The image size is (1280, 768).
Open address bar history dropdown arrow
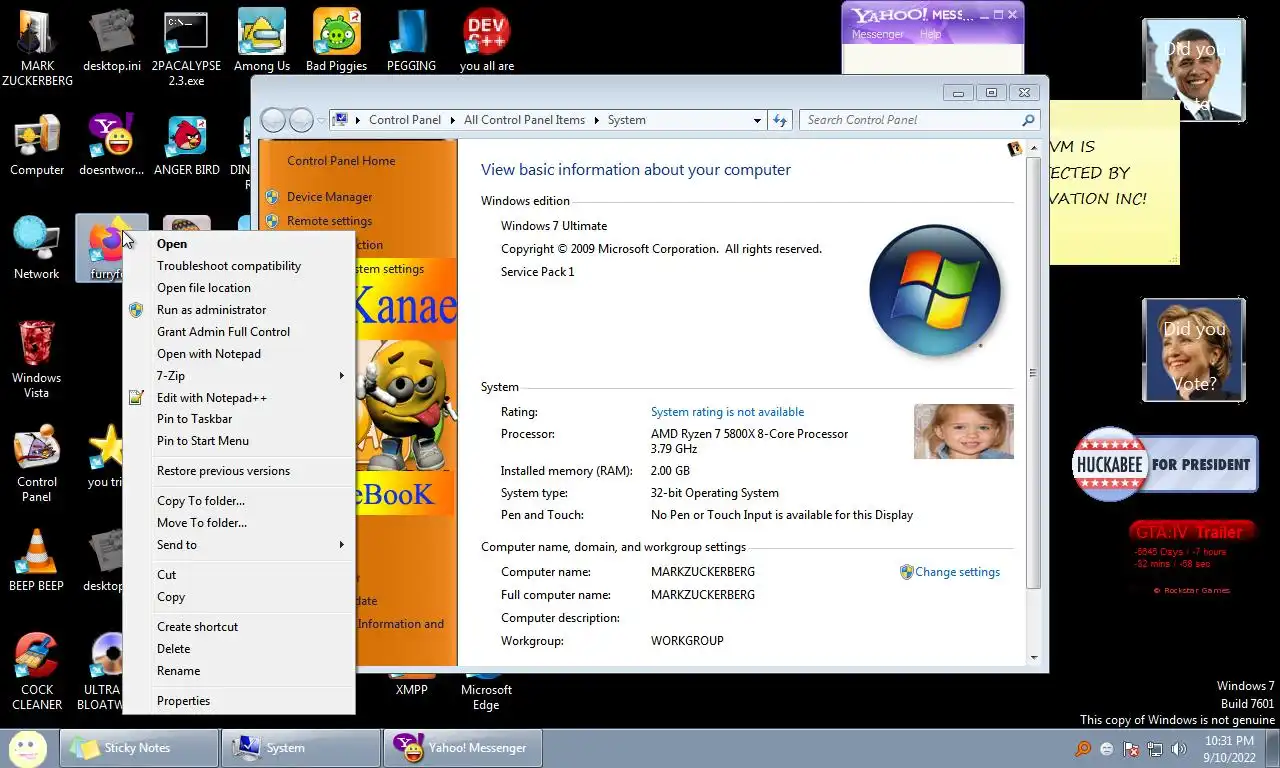[x=757, y=120]
